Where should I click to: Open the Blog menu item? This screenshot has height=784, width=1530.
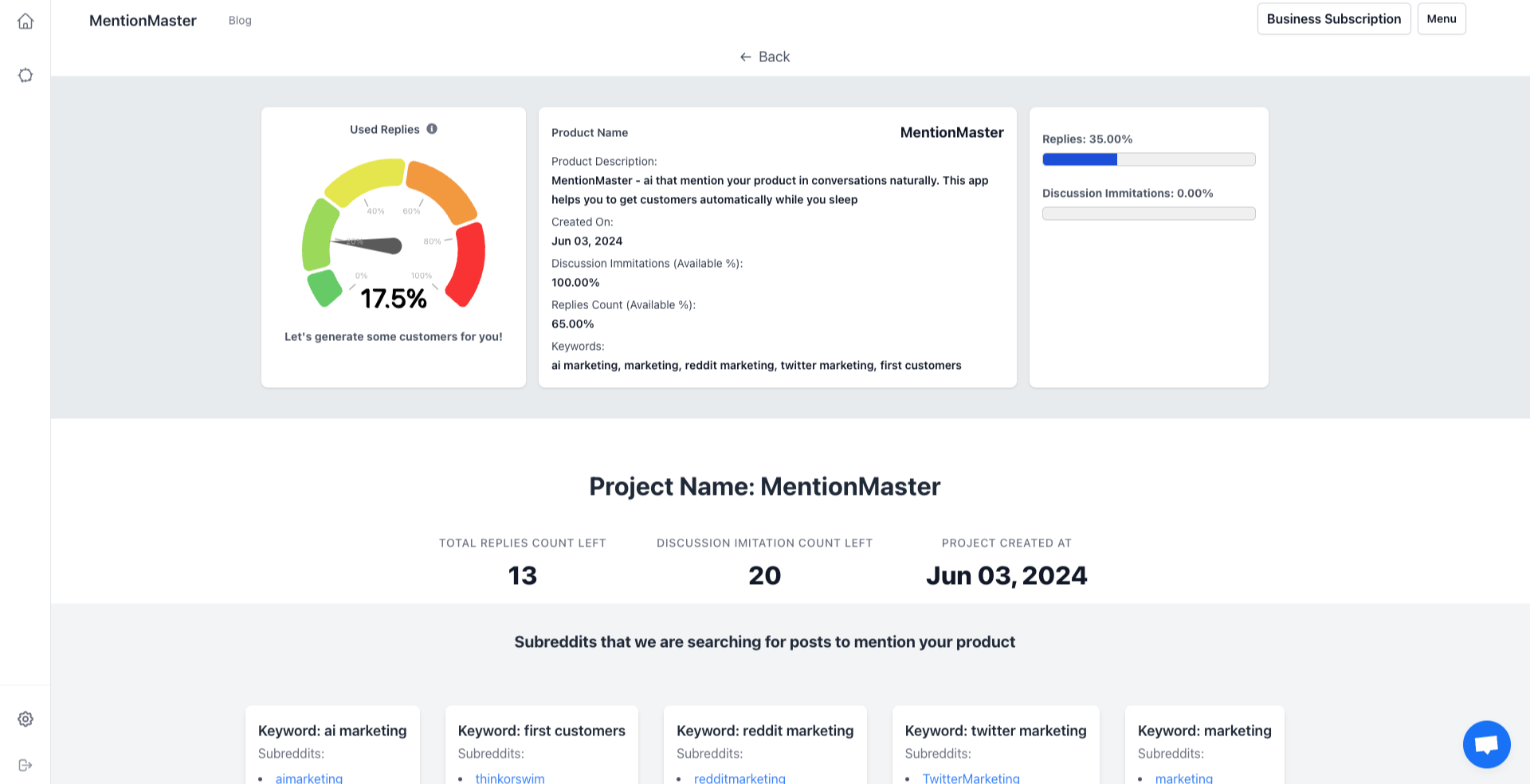pos(240,21)
